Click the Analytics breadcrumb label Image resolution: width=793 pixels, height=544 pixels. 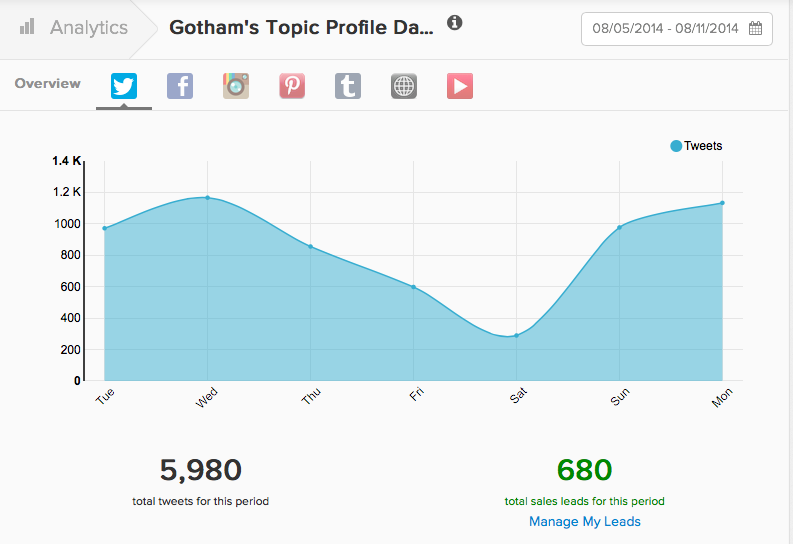[89, 27]
